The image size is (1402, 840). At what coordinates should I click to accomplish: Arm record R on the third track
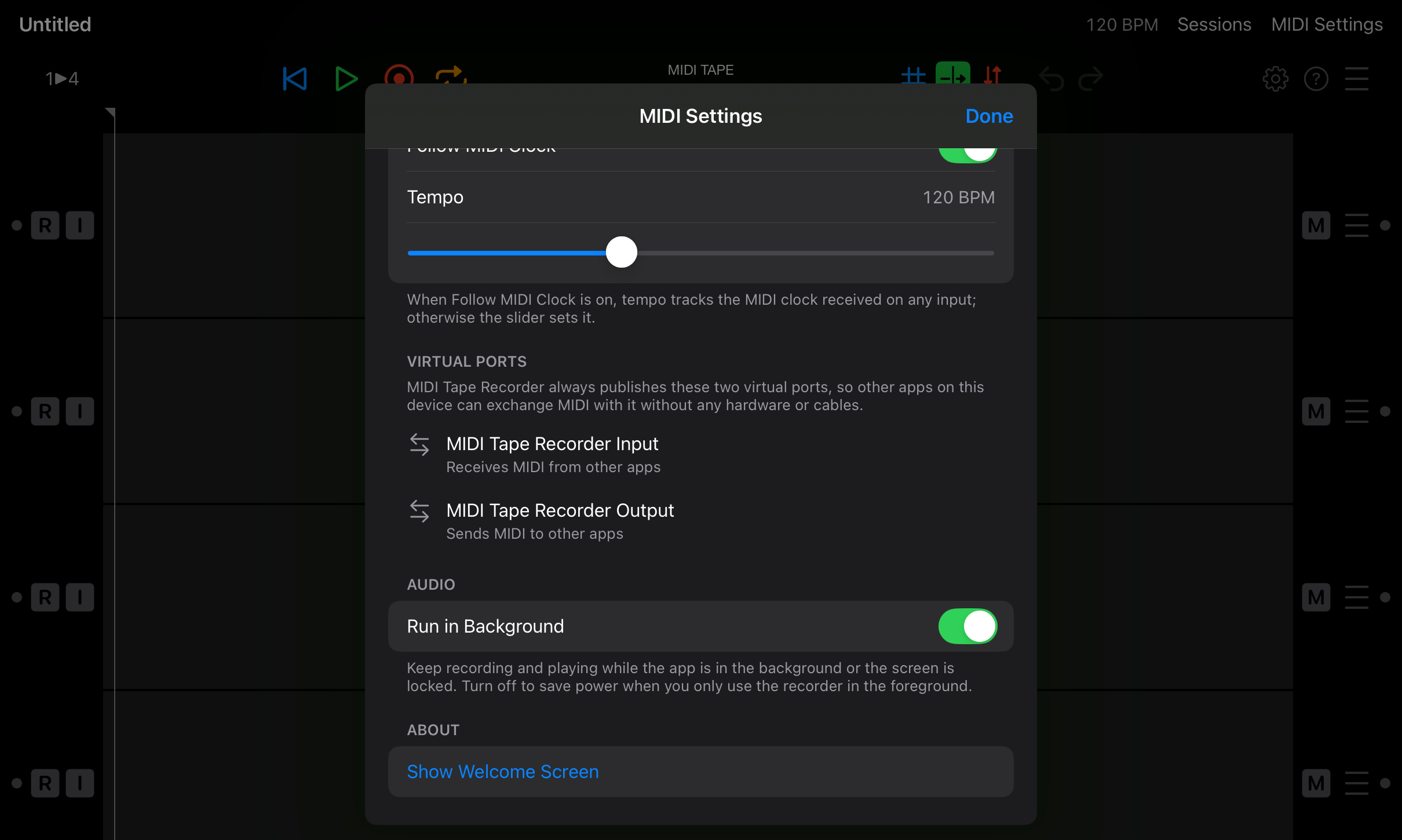(45, 597)
